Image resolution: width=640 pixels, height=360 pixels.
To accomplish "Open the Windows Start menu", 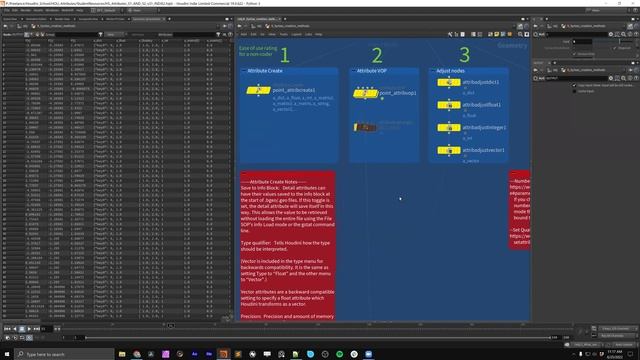I will click(x=7, y=354).
